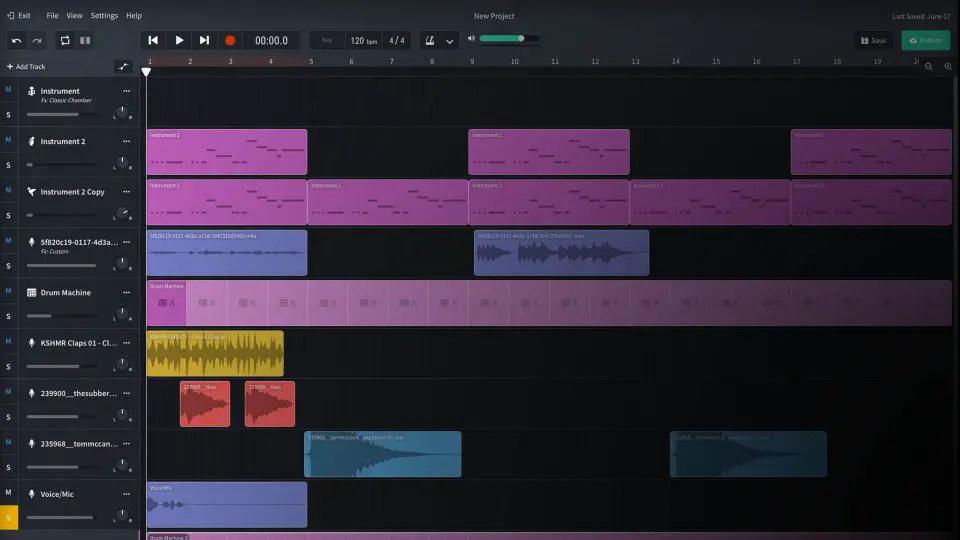Solo the 239900__thesubber track

click(9, 417)
